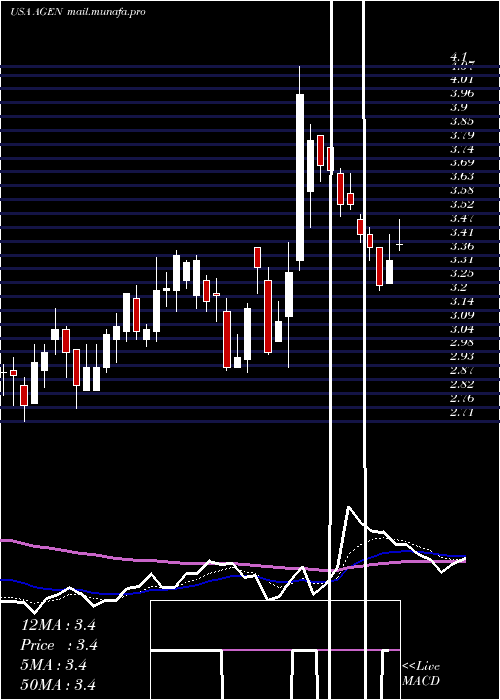
Task: Select the 3.52 price level label
Action: tap(462, 204)
